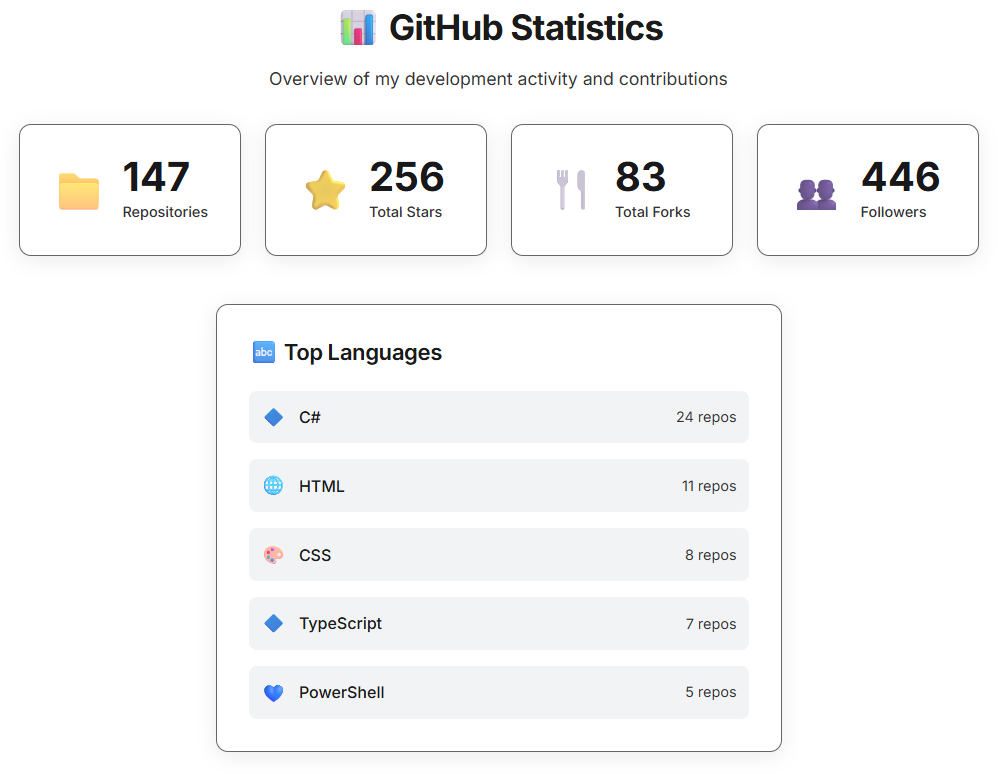
Task: Click the blue diamond icon beside TypeScript
Action: tap(274, 624)
